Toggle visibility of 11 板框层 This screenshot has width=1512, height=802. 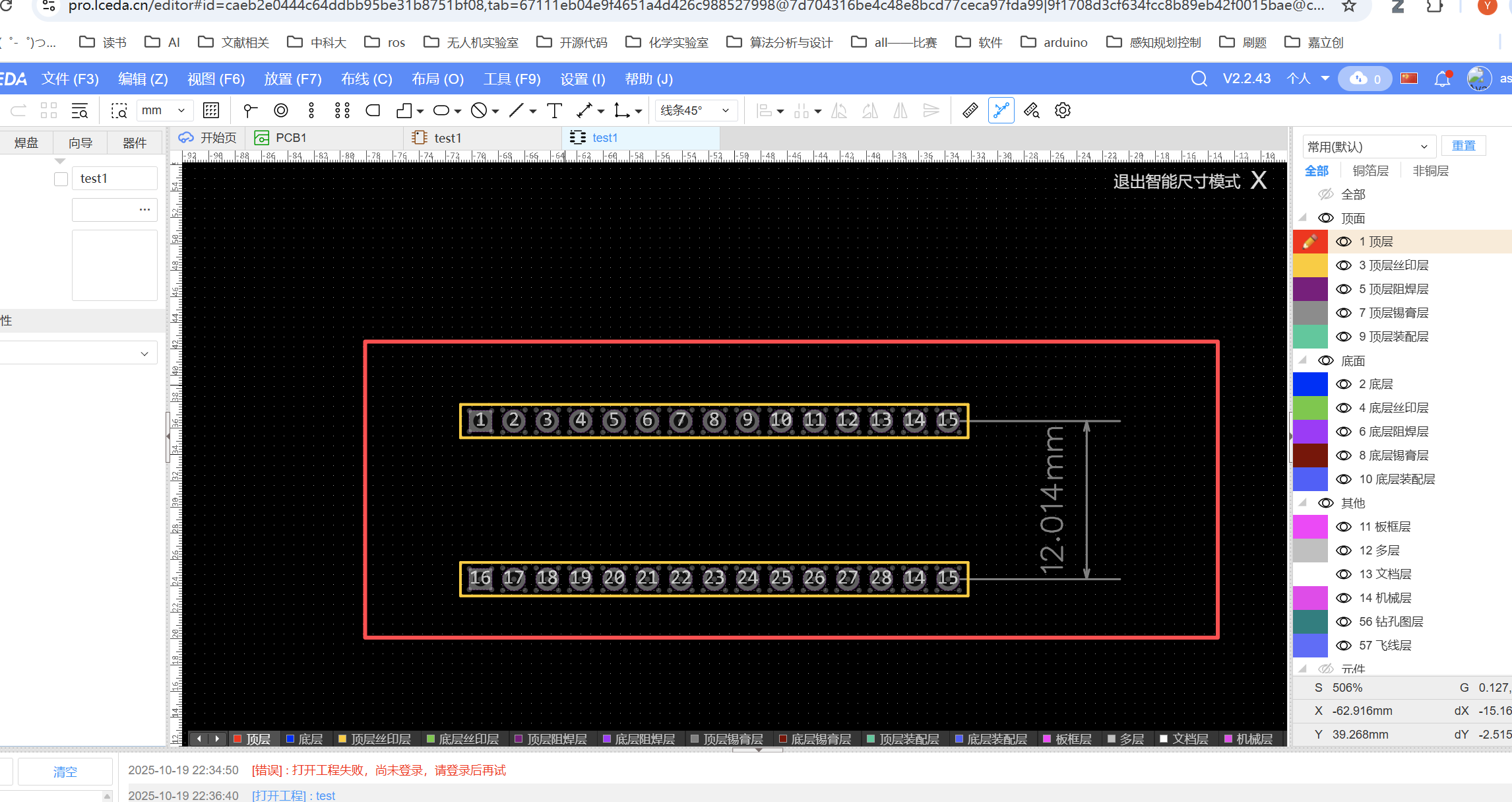tap(1343, 527)
